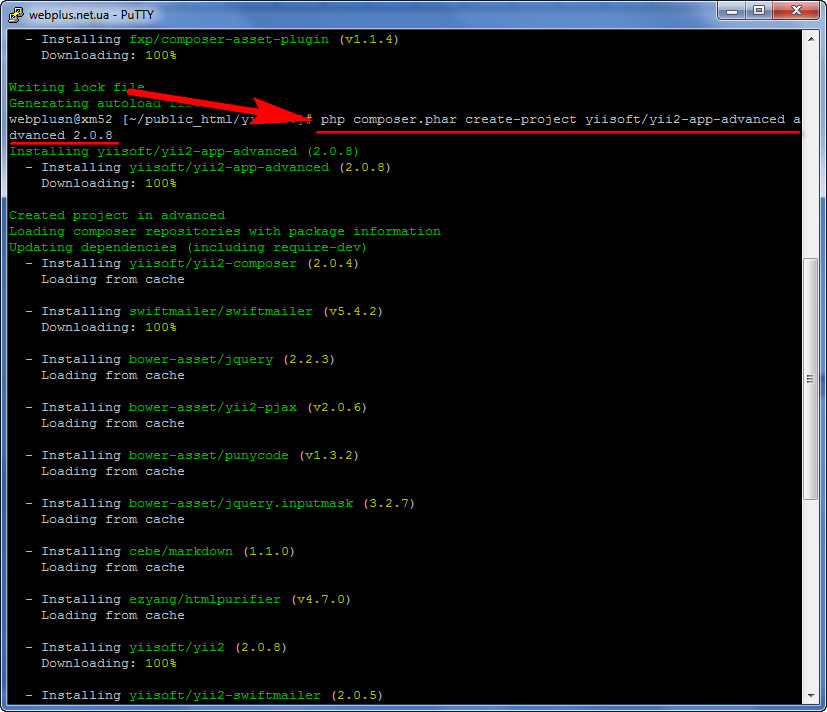Click the package name 'yiisoft/yii2-composer'

click(213, 263)
